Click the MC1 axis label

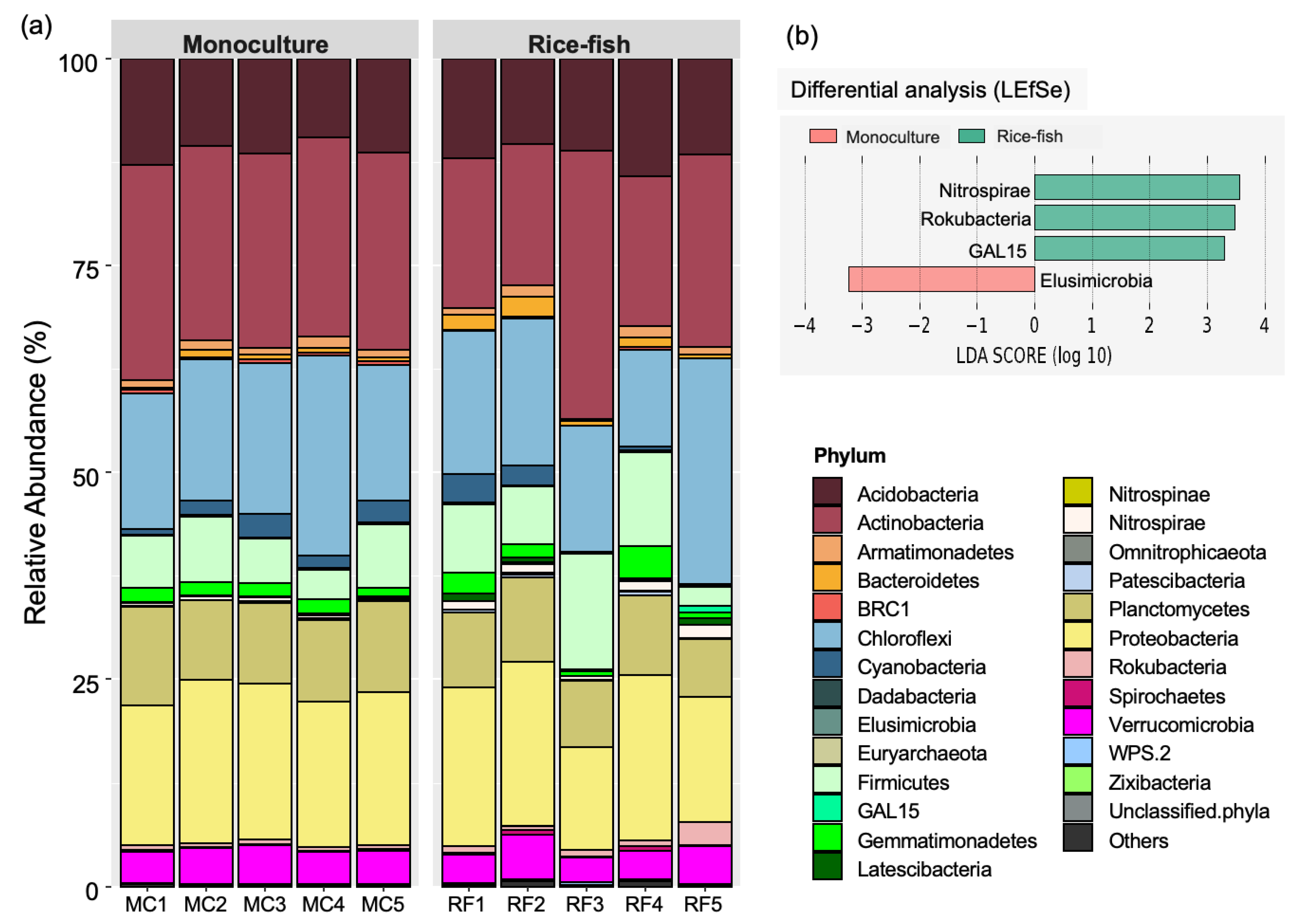(x=146, y=904)
